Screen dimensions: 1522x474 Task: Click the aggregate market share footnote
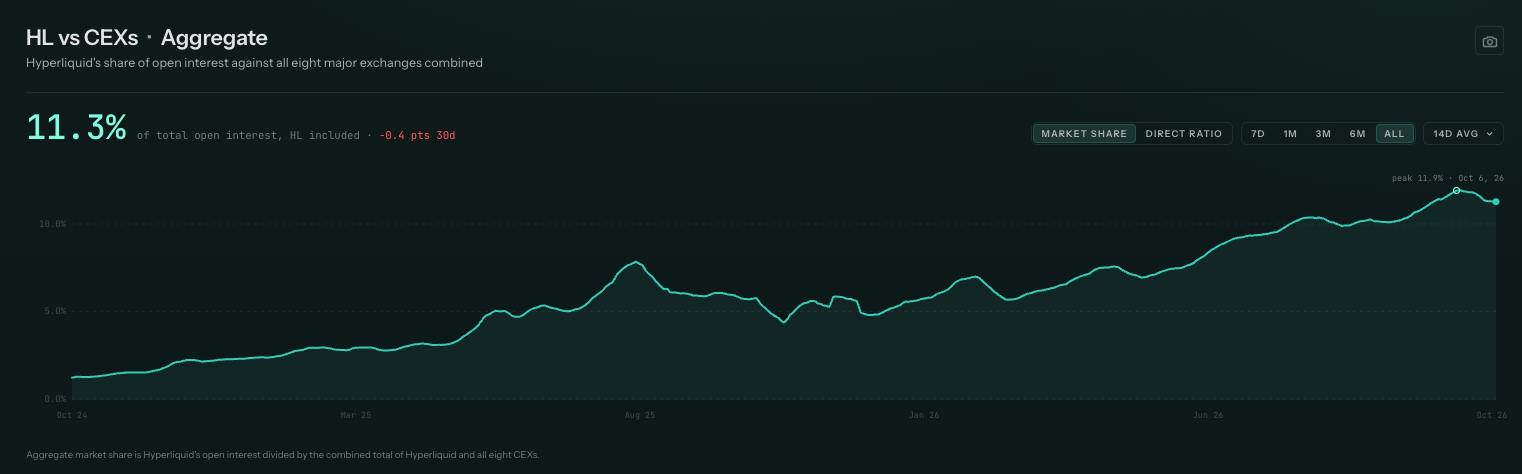[283, 455]
